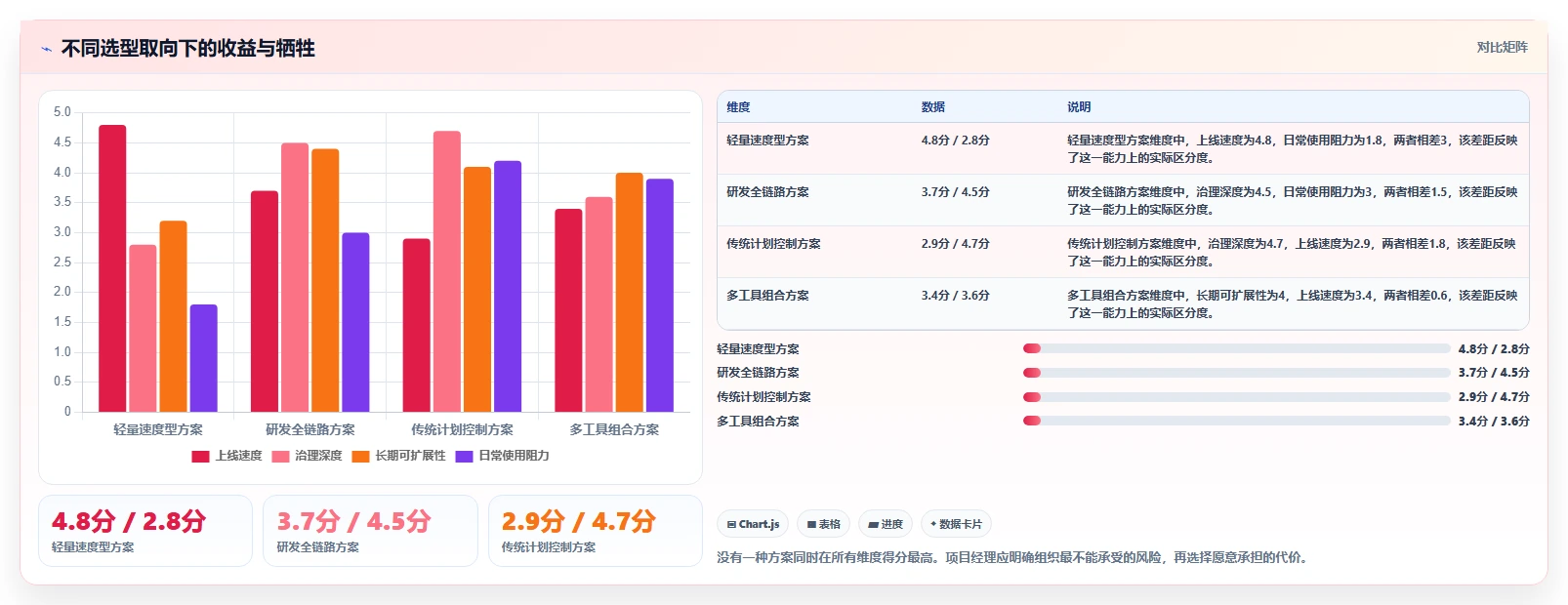This screenshot has width=1568, height=605.
Task: Click the x-axis label 传统计划控制方案
Action: [x=462, y=429]
